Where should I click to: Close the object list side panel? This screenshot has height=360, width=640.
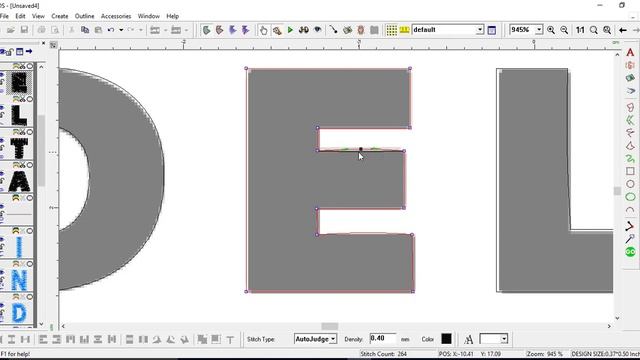[44, 43]
